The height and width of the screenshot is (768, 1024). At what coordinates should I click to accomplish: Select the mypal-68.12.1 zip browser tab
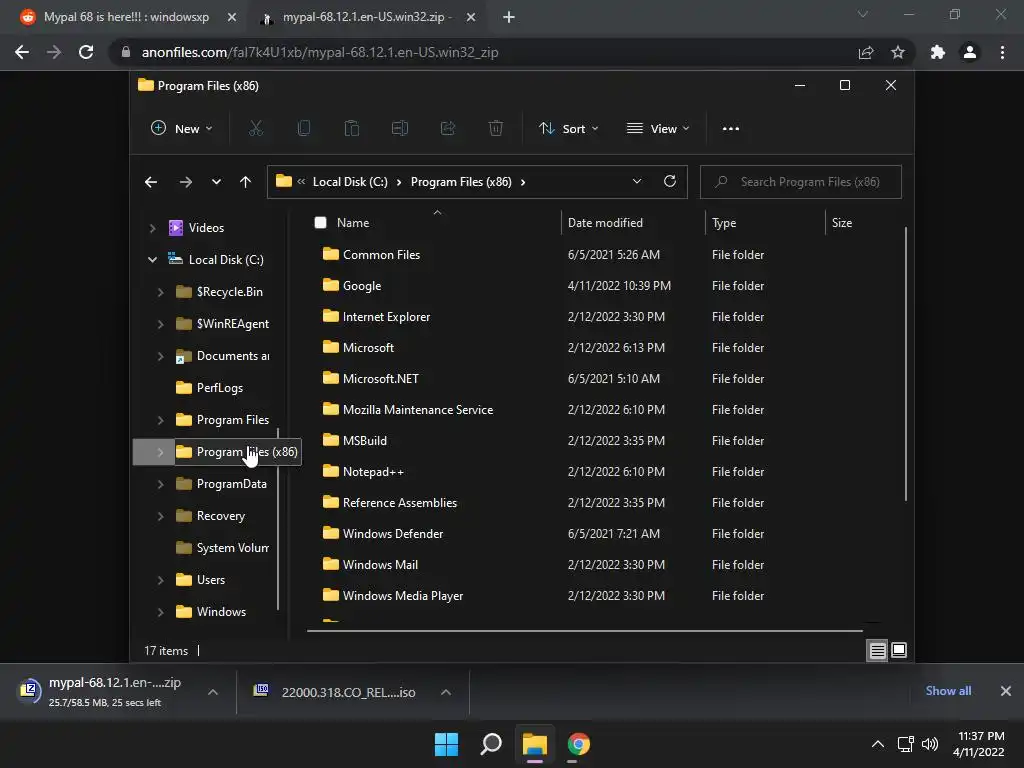pyautogui.click(x=367, y=17)
